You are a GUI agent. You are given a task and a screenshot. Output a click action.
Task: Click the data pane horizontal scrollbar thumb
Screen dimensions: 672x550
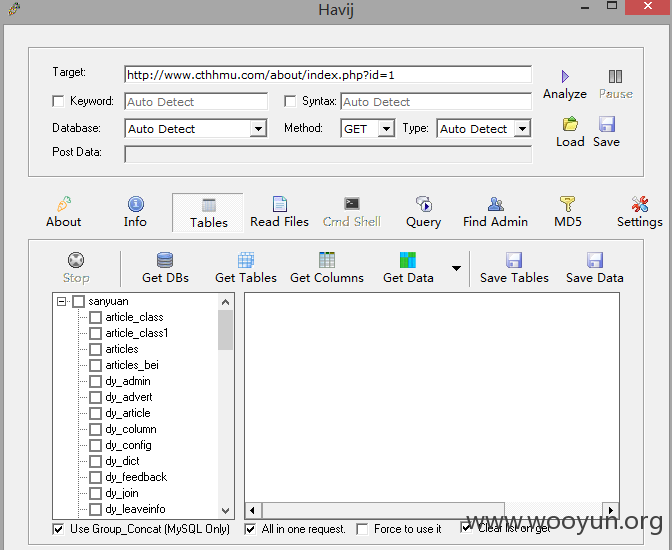383,510
